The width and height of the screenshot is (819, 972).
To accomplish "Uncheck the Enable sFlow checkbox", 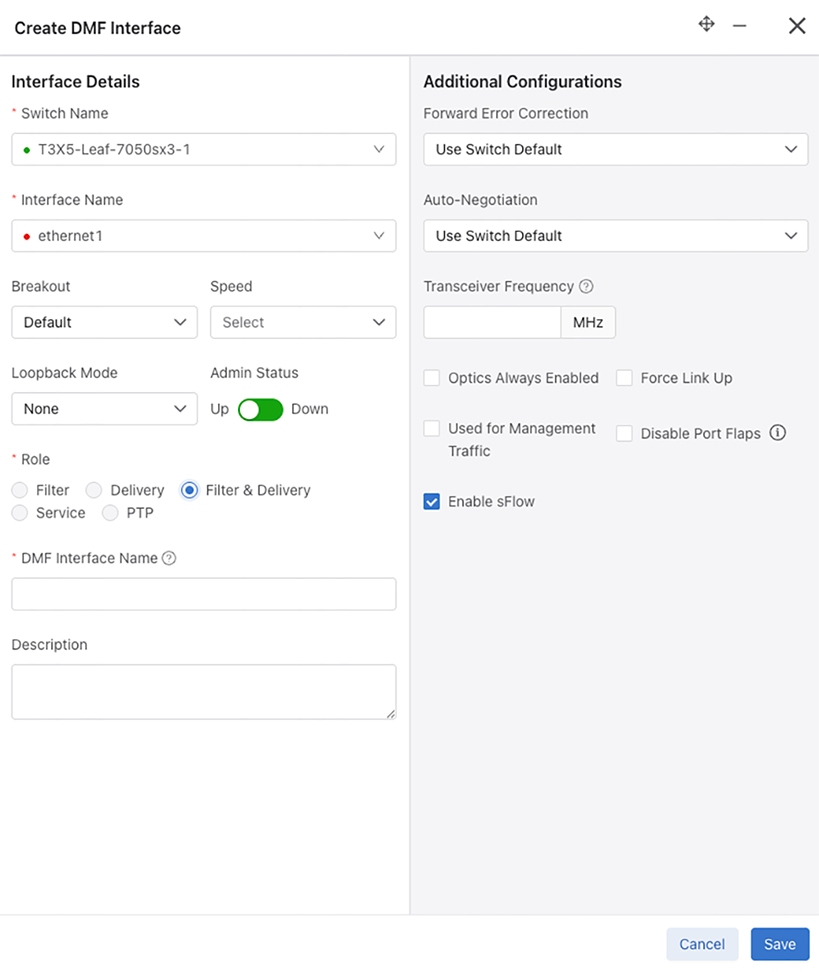I will point(432,502).
